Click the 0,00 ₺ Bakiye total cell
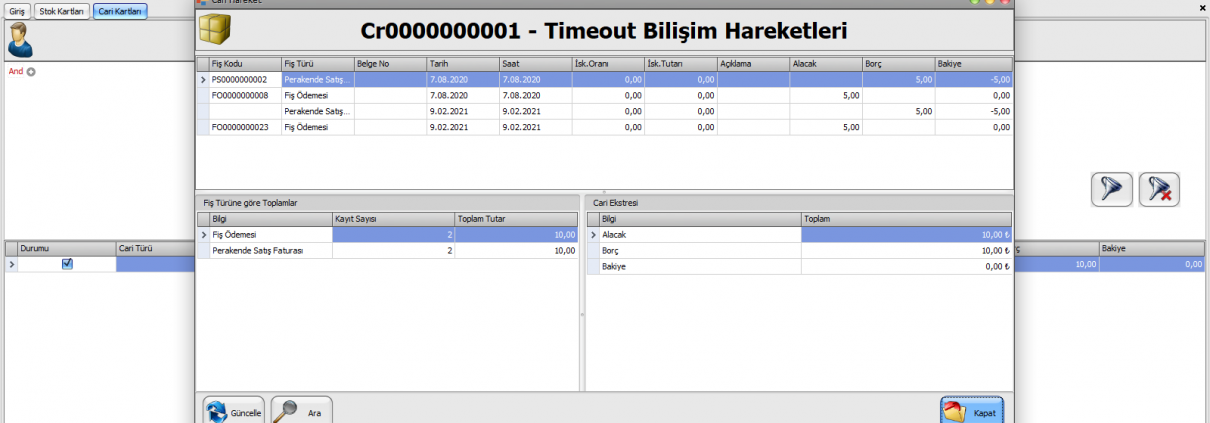 pyautogui.click(x=906, y=267)
